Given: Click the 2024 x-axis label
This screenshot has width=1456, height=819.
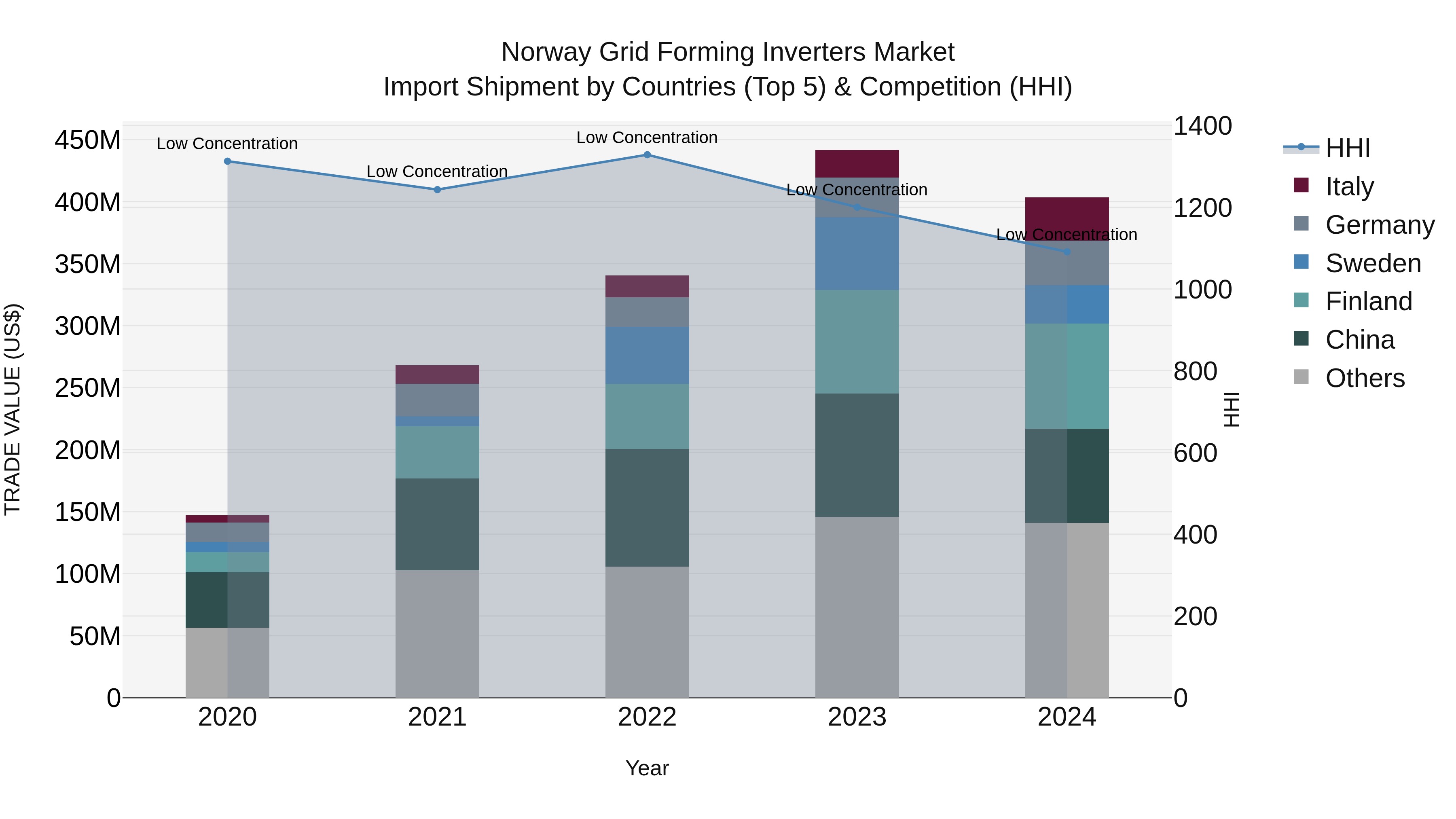Looking at the screenshot, I should click(x=1067, y=717).
